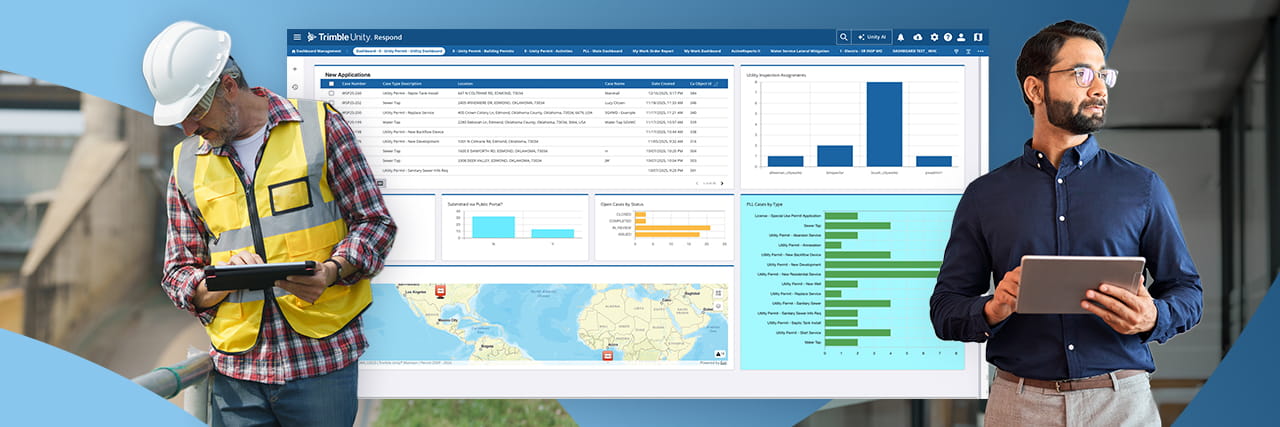Screen dimensions: 1280x427
Task: Open the search magnifier in header
Action: (x=843, y=37)
